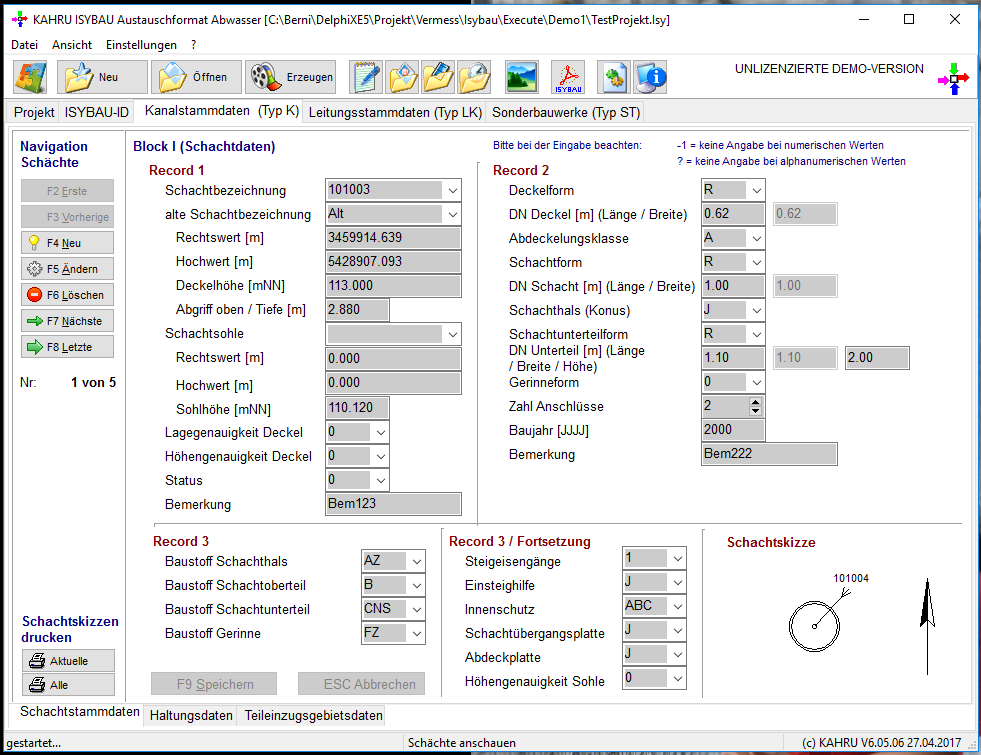Open the Einstellungen menu
The height and width of the screenshot is (755, 981).
pos(141,45)
